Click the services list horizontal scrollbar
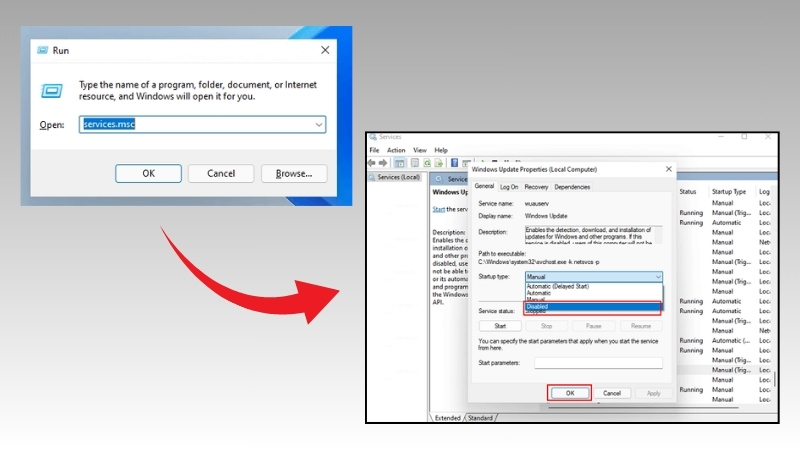Screen dimensions: 800x450 pyautogui.click(x=643, y=408)
